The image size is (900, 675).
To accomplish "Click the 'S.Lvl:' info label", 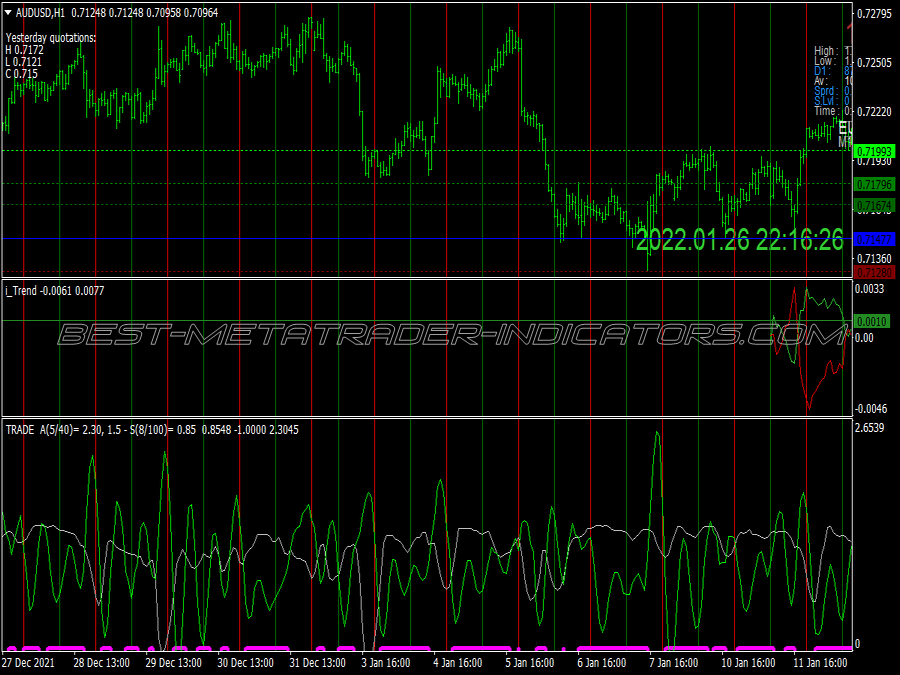I will pyautogui.click(x=825, y=101).
